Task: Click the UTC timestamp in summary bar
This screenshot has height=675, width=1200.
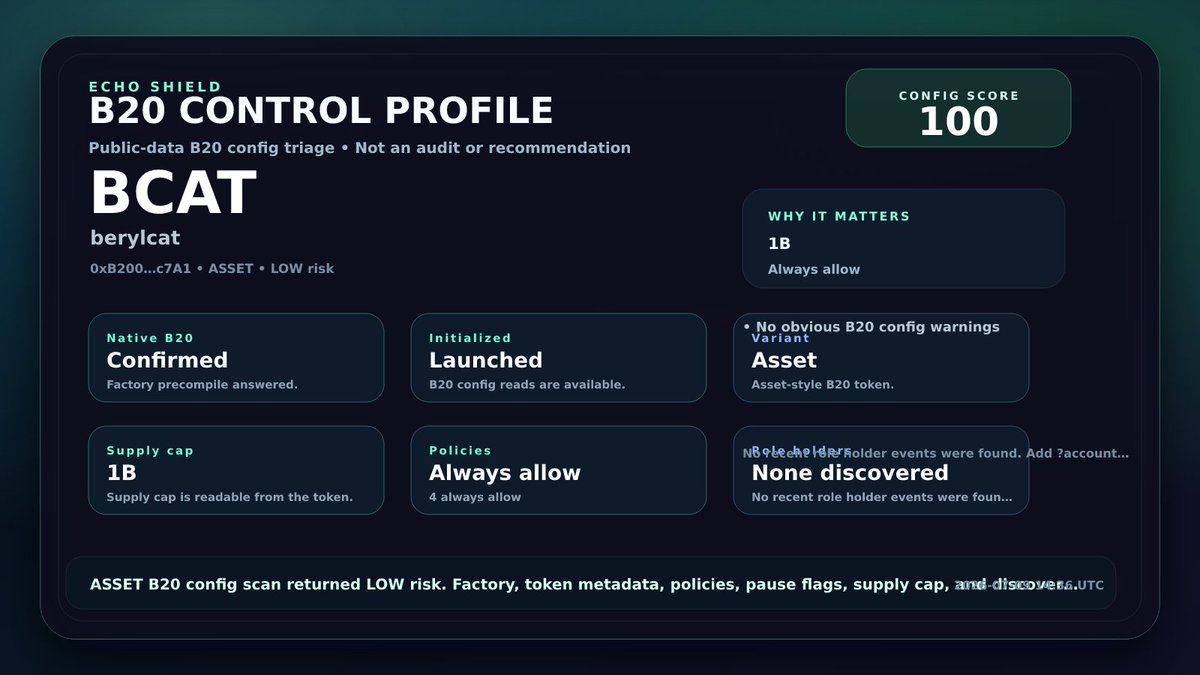Action: click(x=1030, y=585)
